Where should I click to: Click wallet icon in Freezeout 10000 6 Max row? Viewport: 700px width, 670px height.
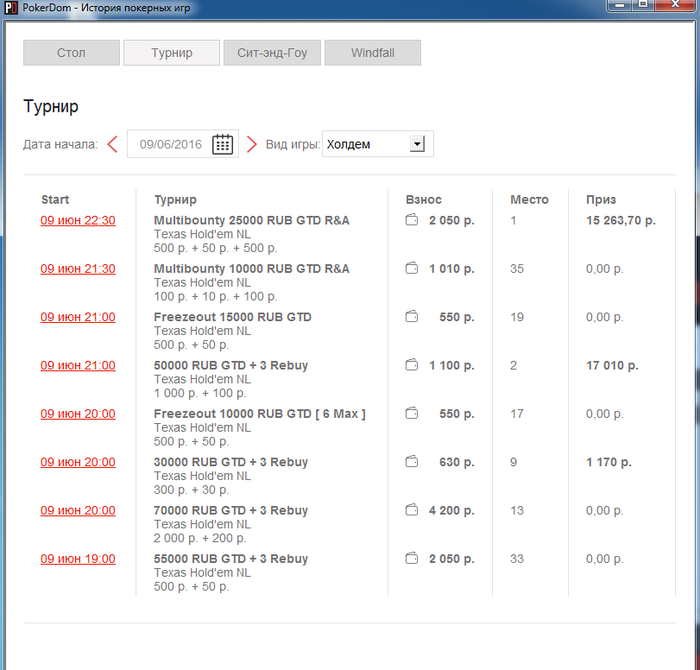point(412,413)
